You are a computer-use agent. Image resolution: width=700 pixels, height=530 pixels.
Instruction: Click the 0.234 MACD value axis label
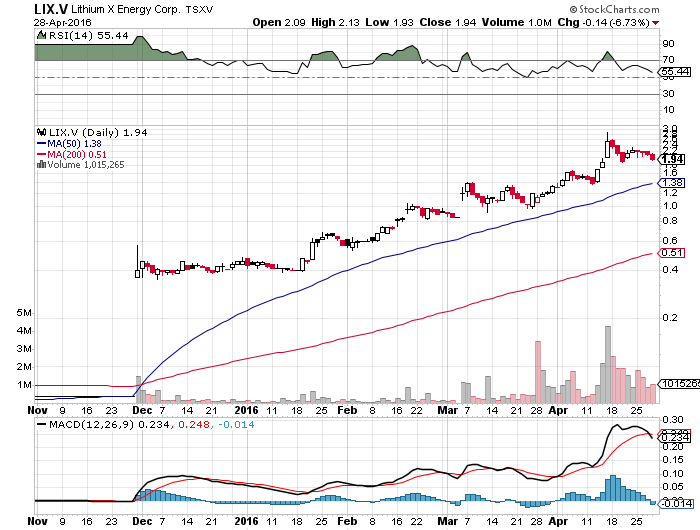(675, 437)
